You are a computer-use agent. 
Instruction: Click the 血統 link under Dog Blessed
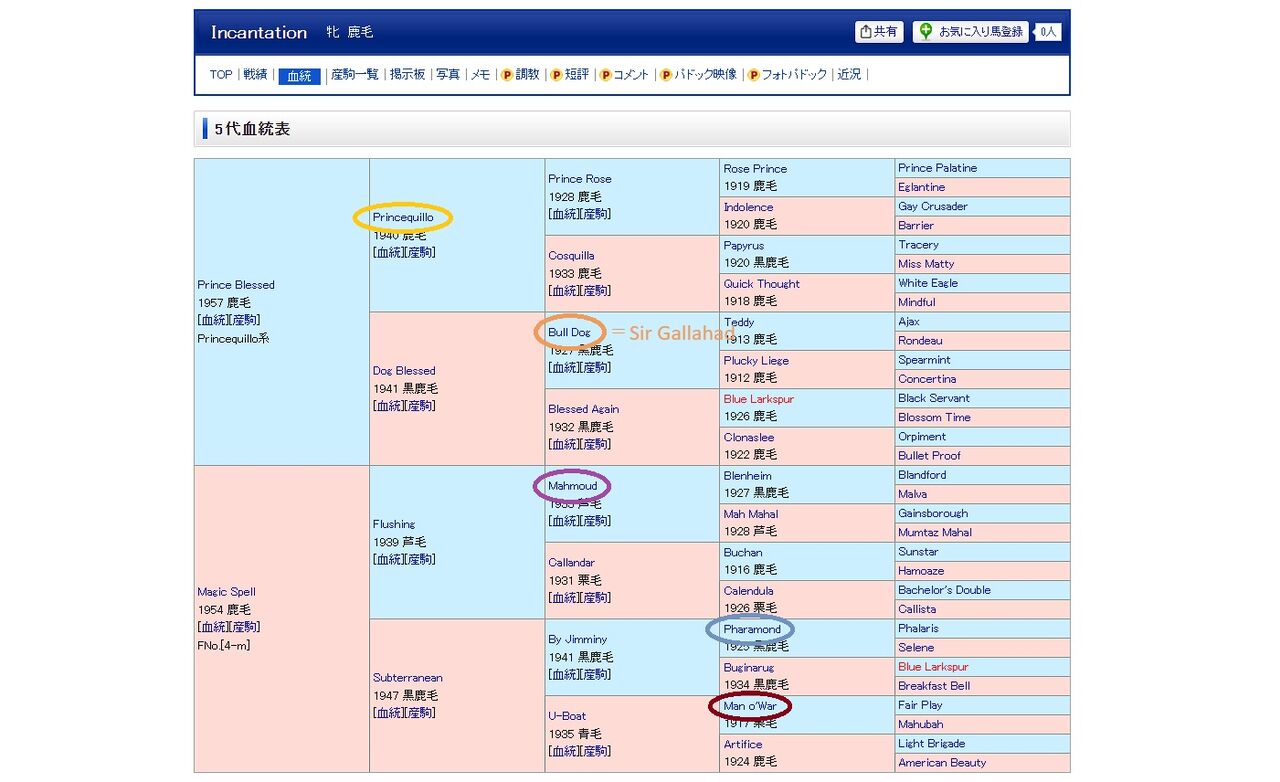click(389, 406)
